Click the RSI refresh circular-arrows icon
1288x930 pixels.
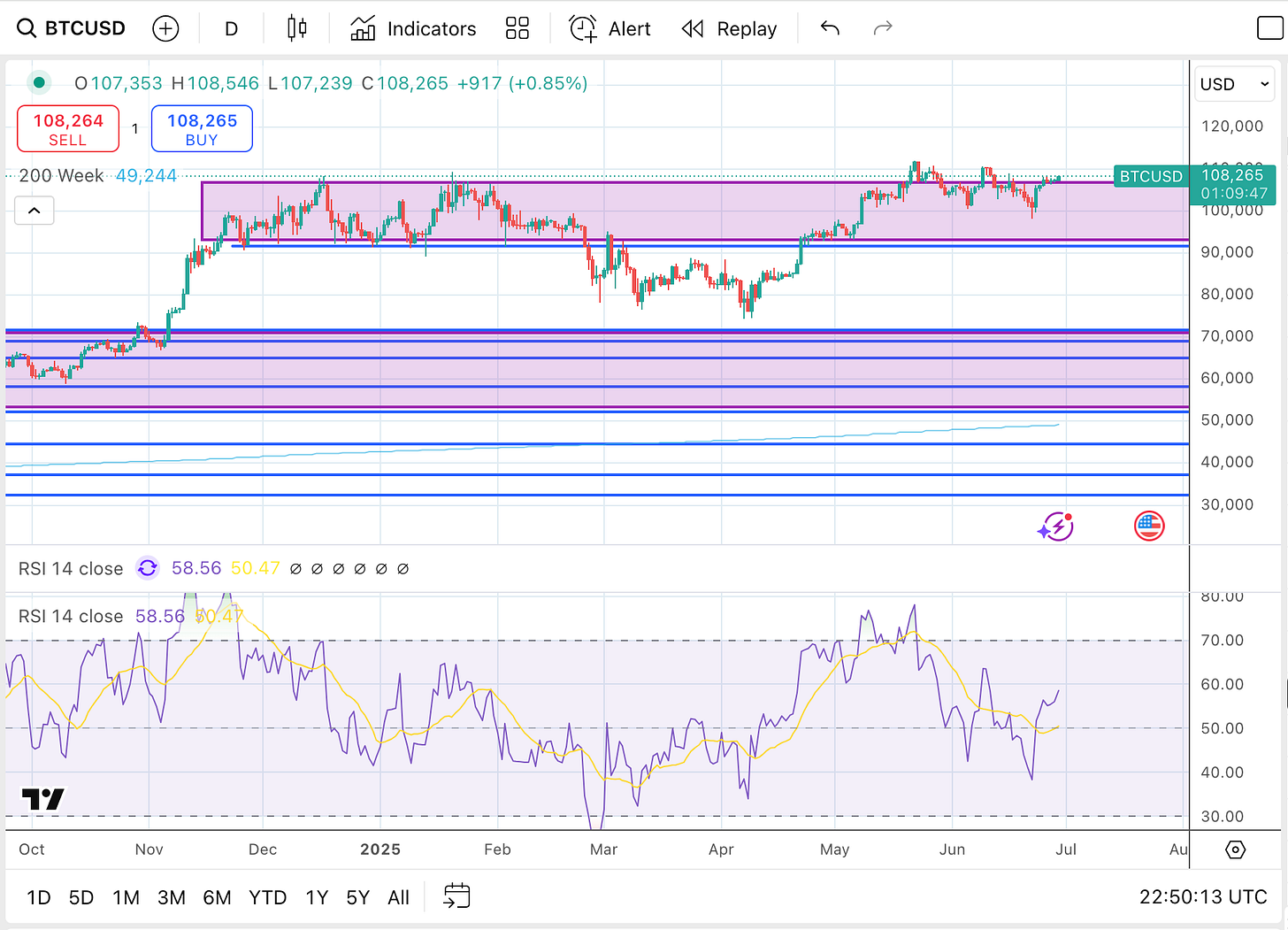click(148, 568)
